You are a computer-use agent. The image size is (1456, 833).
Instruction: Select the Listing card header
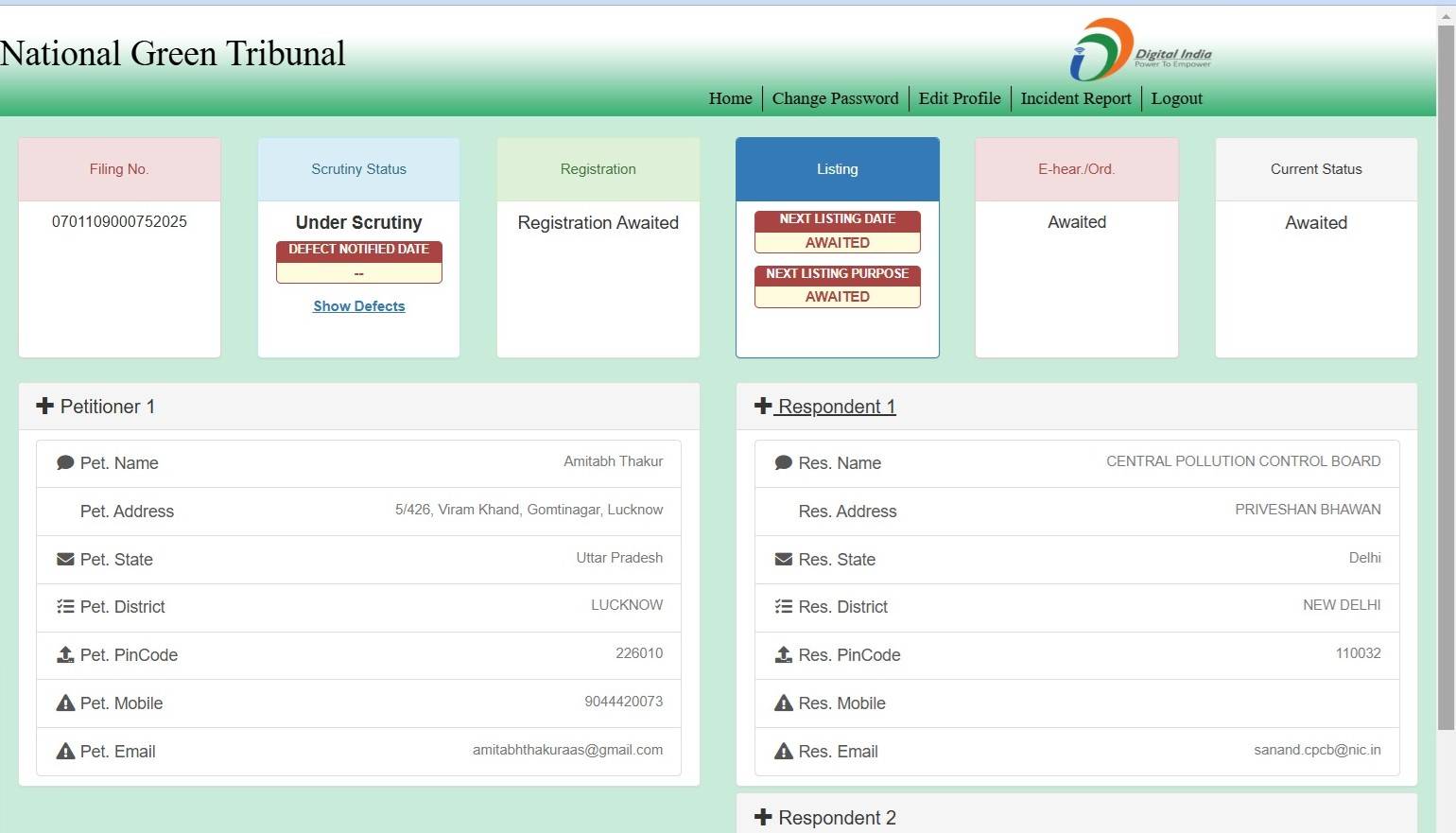838,169
